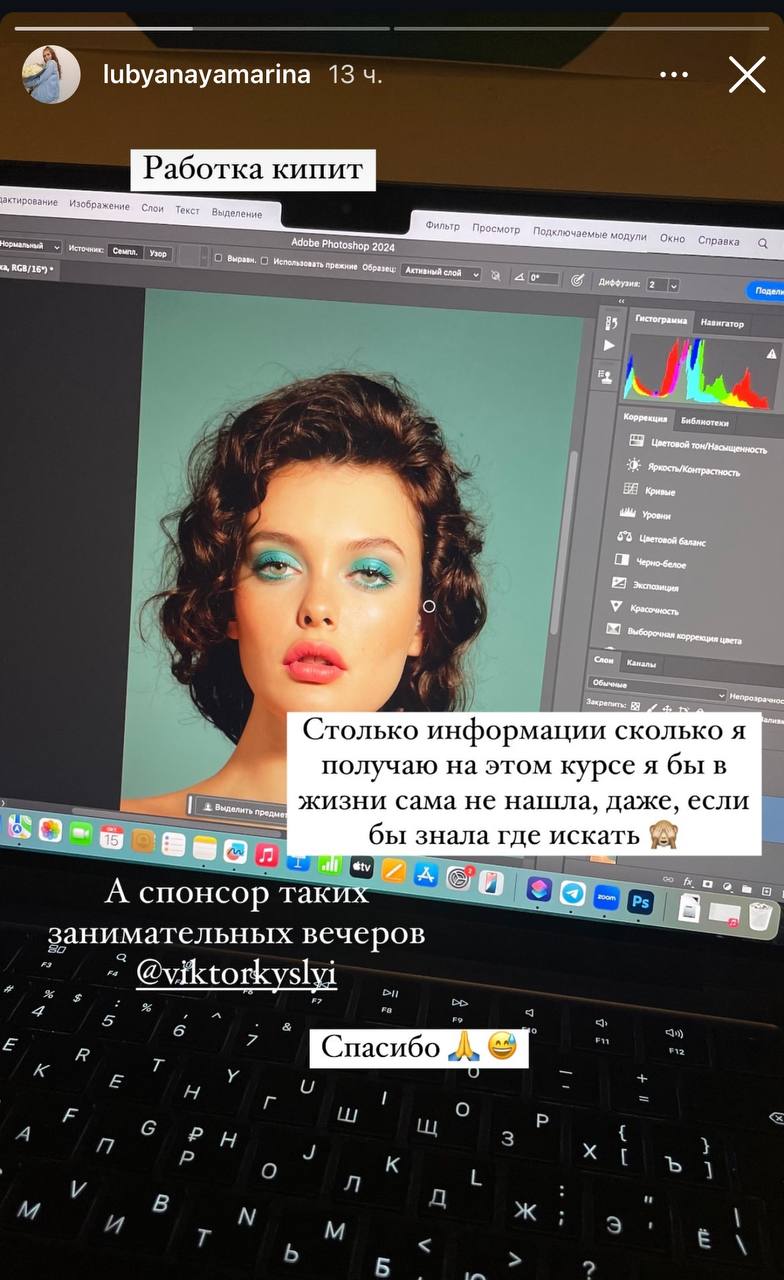Open Apple TV in the Dock

[x=362, y=866]
